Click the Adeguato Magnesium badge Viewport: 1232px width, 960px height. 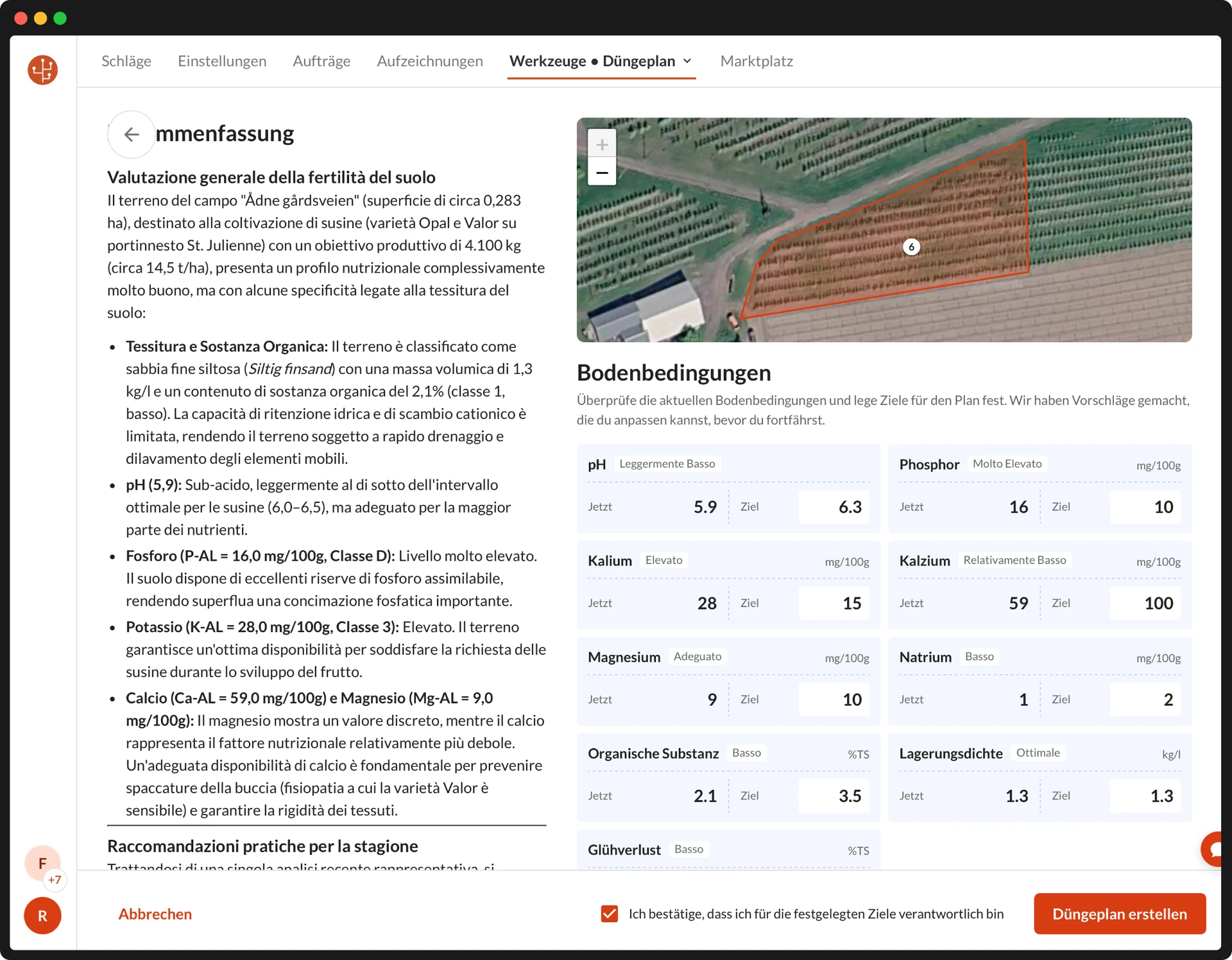click(697, 656)
